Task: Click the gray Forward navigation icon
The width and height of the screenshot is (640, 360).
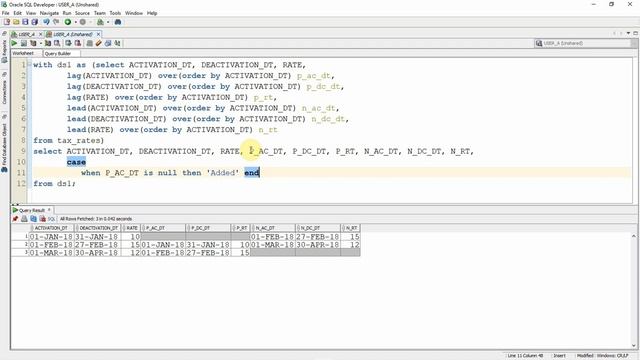Action: coord(83,22)
